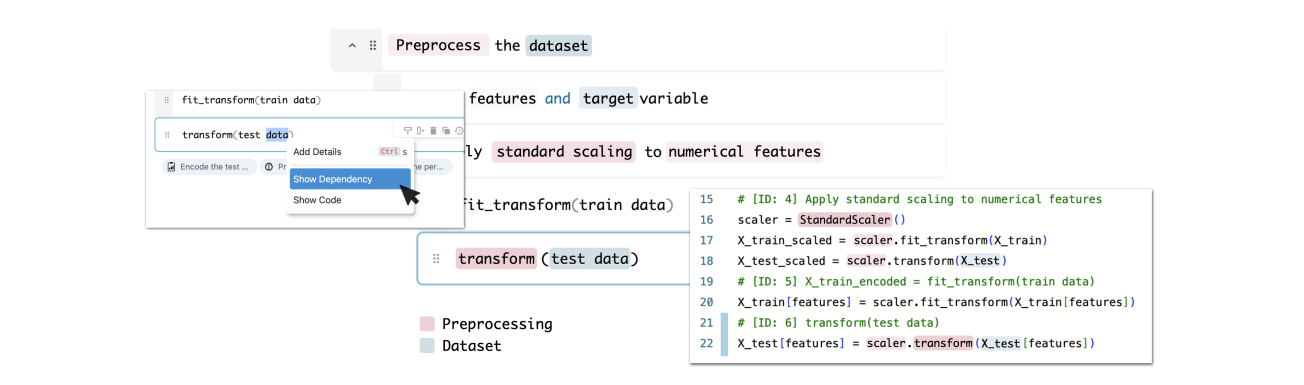The height and width of the screenshot is (385, 1304).
Task: Click the 'standard scaling' highlighted phrase
Action: tap(564, 152)
